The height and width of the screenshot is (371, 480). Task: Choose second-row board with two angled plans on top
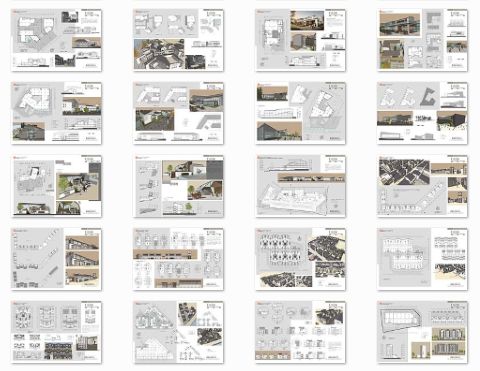point(178,113)
